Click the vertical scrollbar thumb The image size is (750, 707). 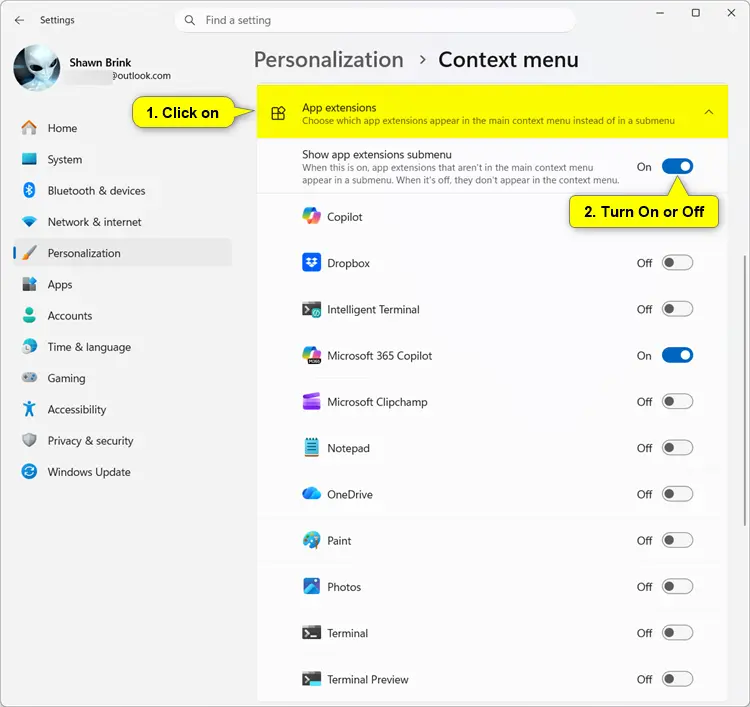point(744,391)
